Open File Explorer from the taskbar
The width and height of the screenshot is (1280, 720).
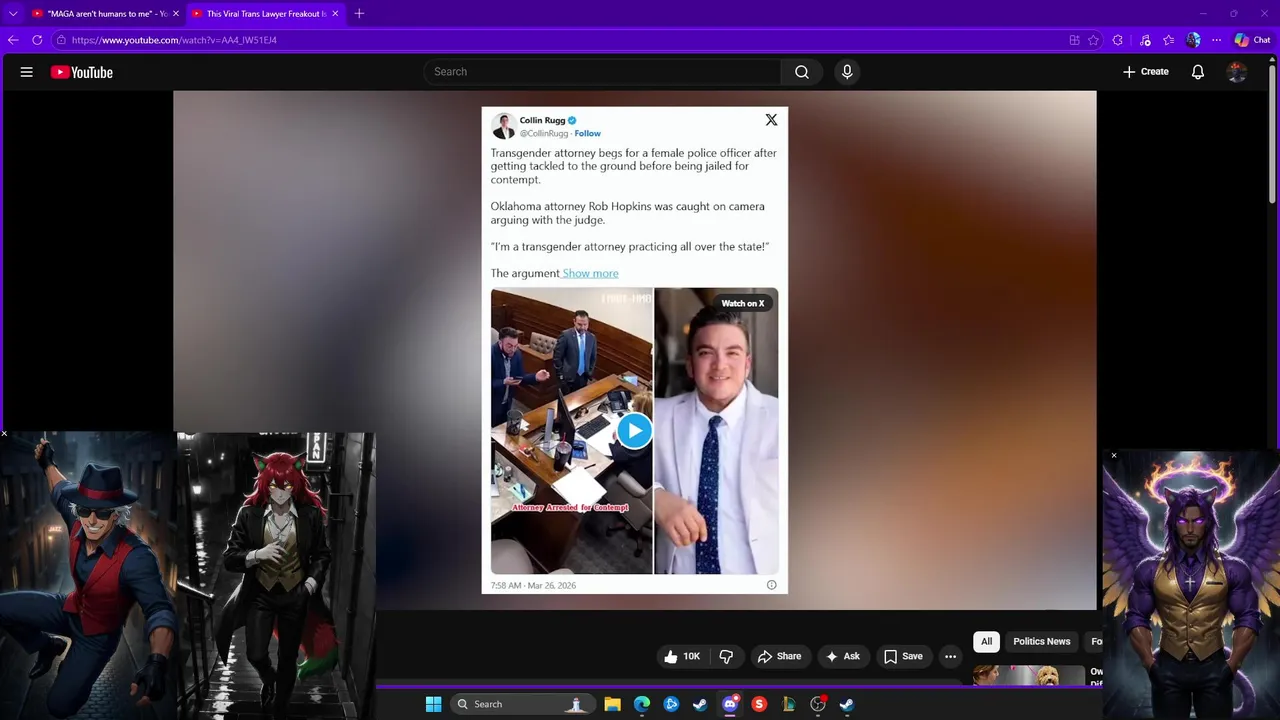[612, 704]
